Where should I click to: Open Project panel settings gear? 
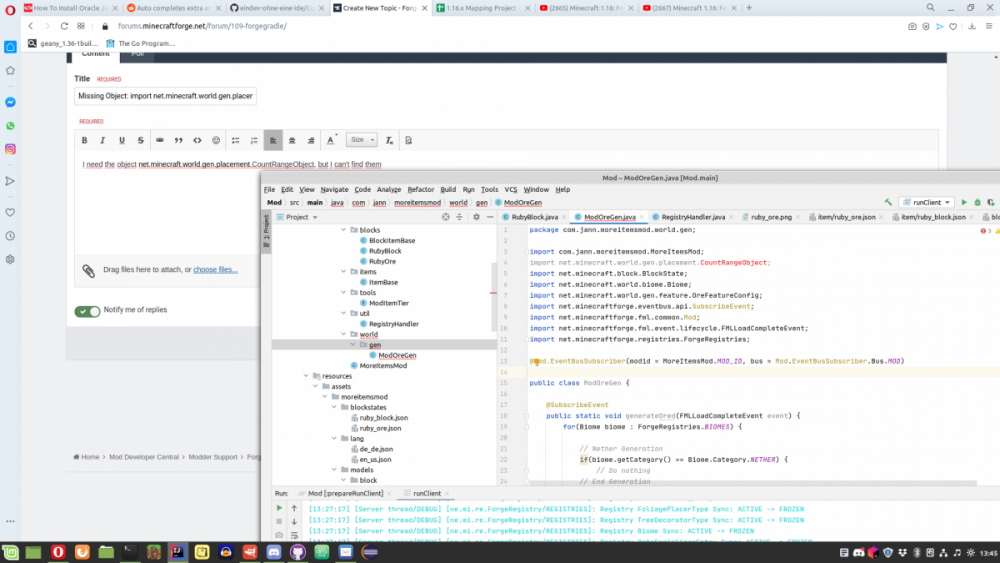[476, 217]
